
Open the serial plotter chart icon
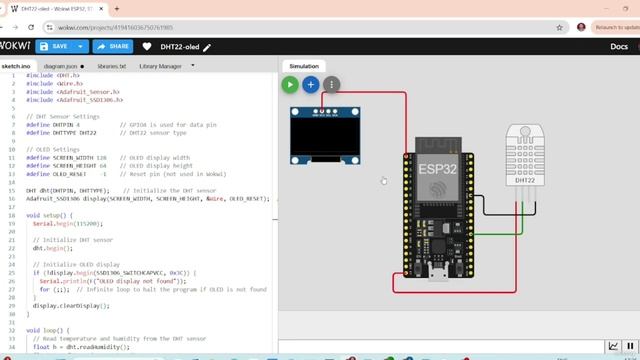(613, 347)
